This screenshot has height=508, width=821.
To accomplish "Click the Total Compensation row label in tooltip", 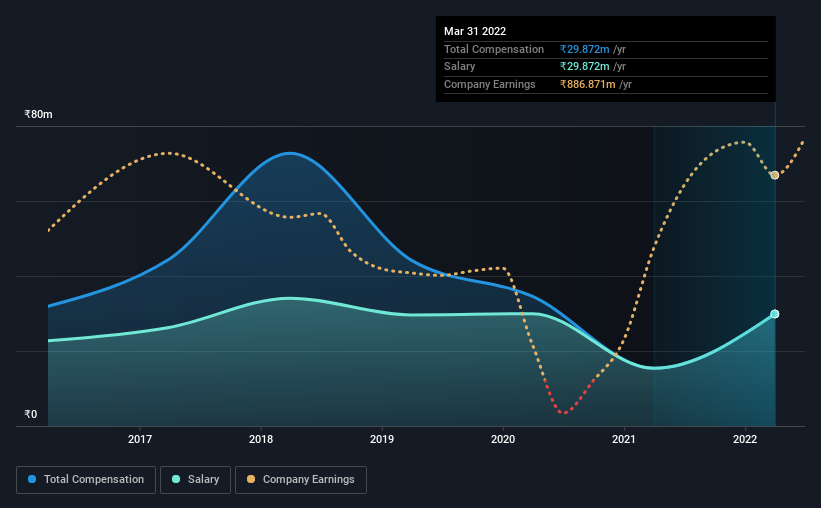I will (x=494, y=49).
